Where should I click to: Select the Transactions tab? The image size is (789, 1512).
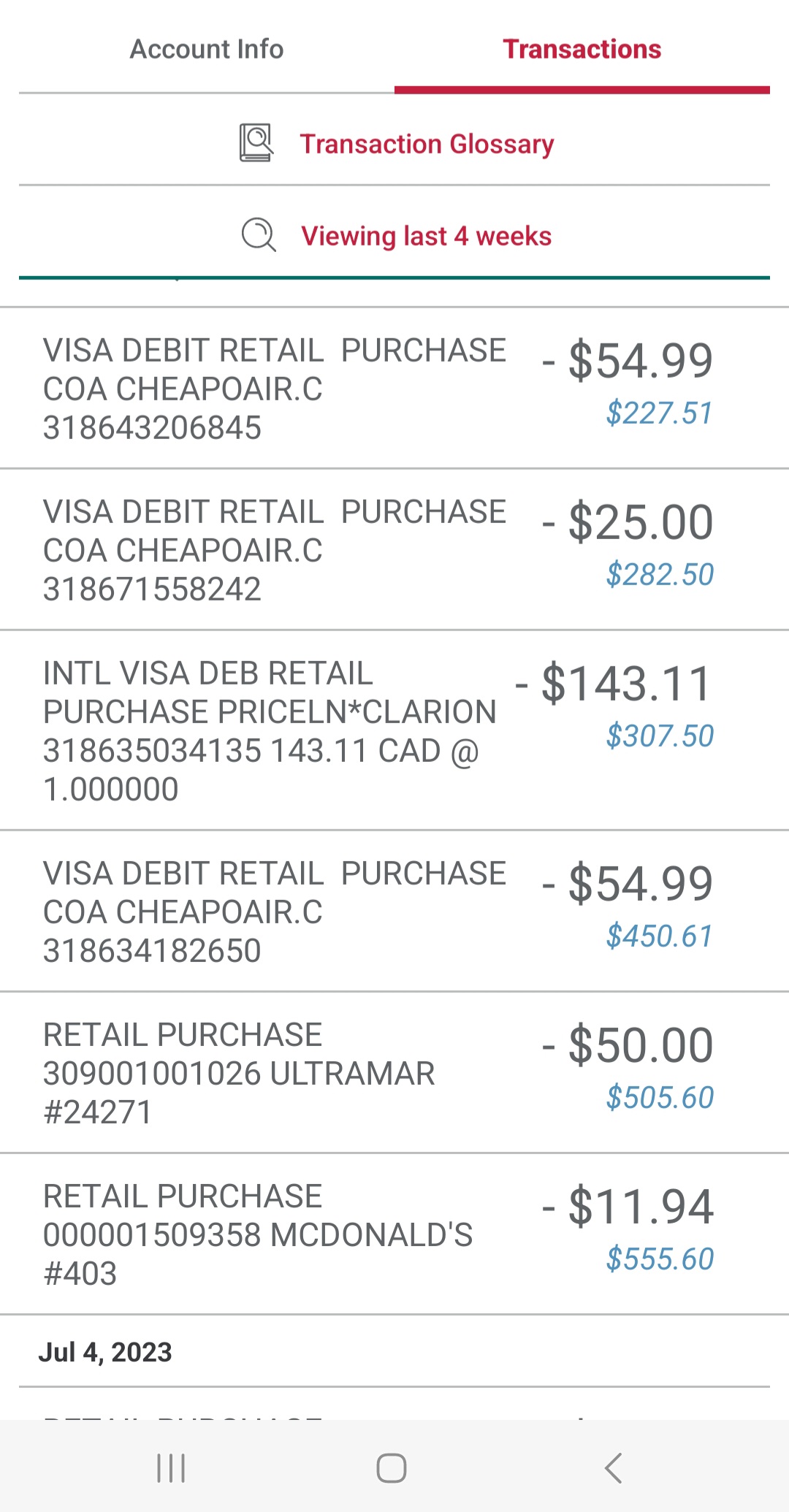coord(582,50)
